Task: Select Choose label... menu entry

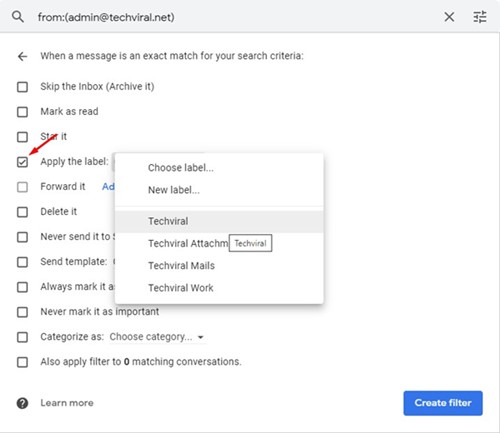Action: point(219,168)
